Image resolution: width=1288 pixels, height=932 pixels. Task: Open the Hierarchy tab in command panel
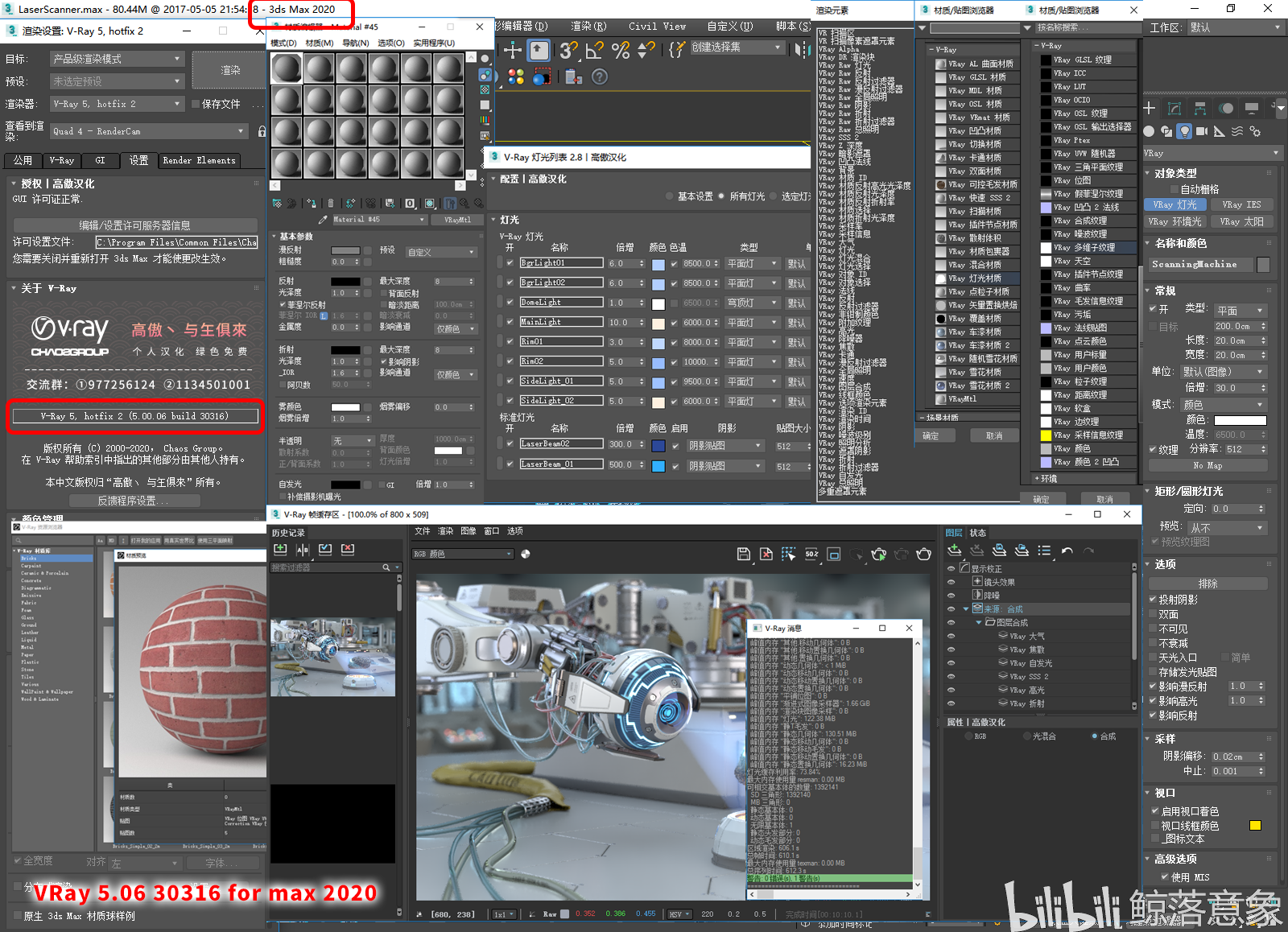pyautogui.click(x=1200, y=108)
